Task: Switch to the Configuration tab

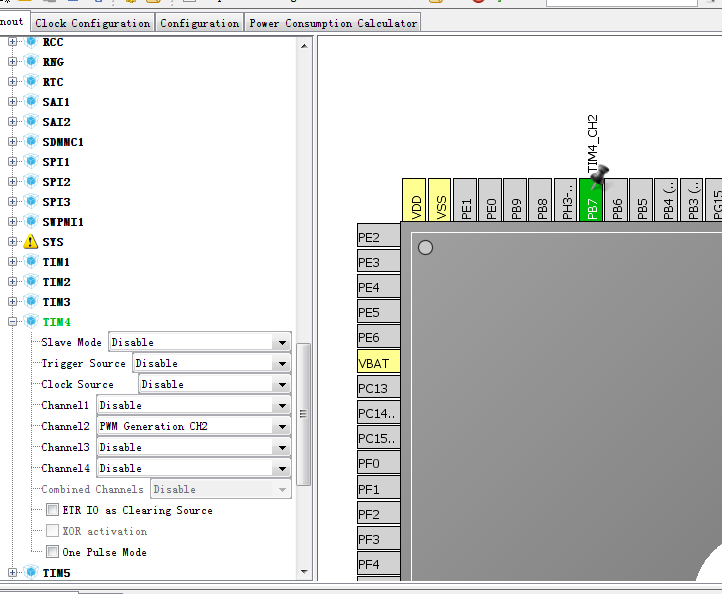Action: click(x=199, y=23)
